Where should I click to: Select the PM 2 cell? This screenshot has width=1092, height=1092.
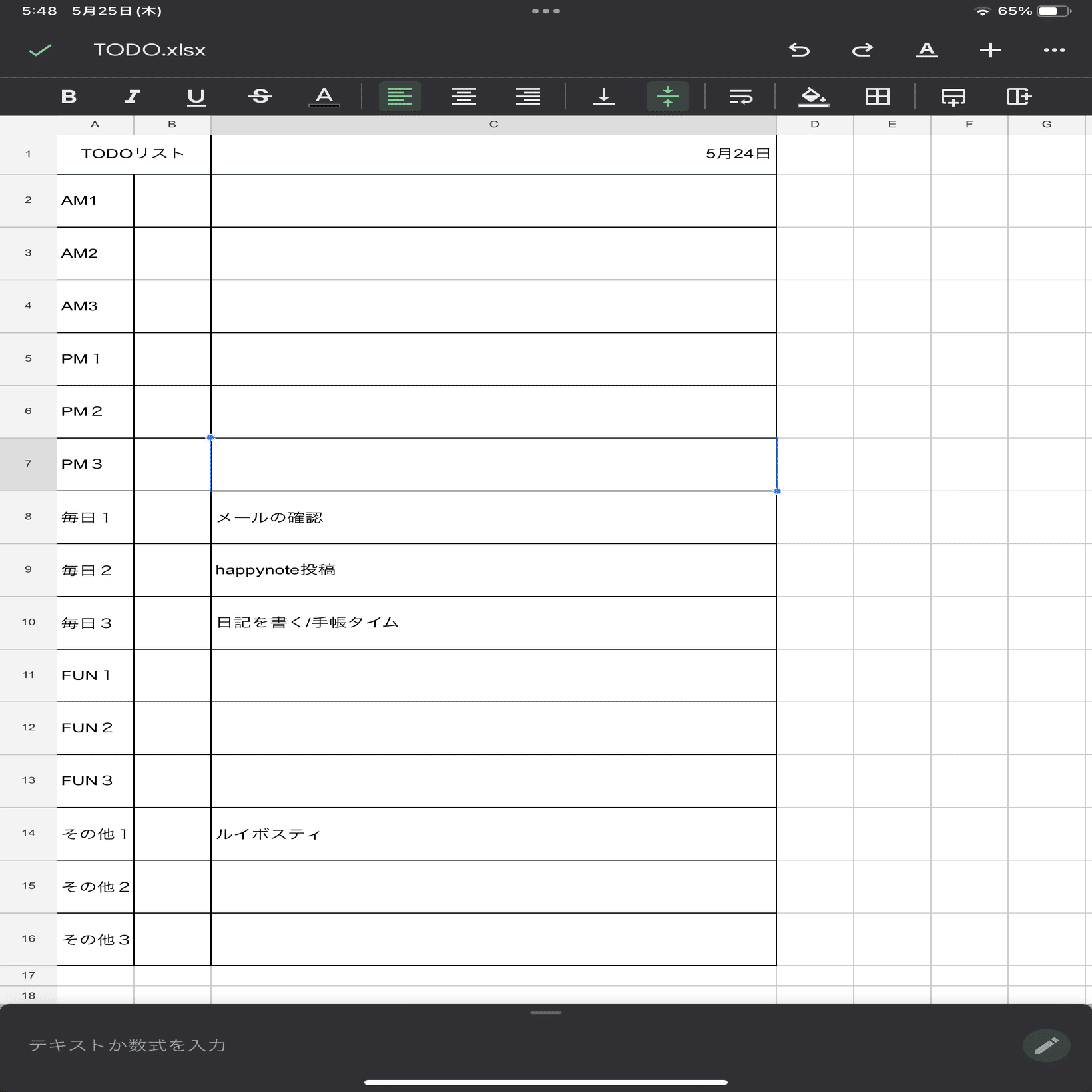pos(95,411)
